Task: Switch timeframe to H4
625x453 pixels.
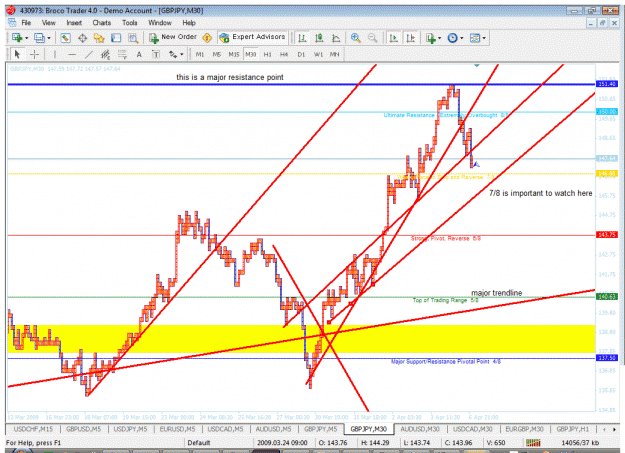Action: point(284,54)
